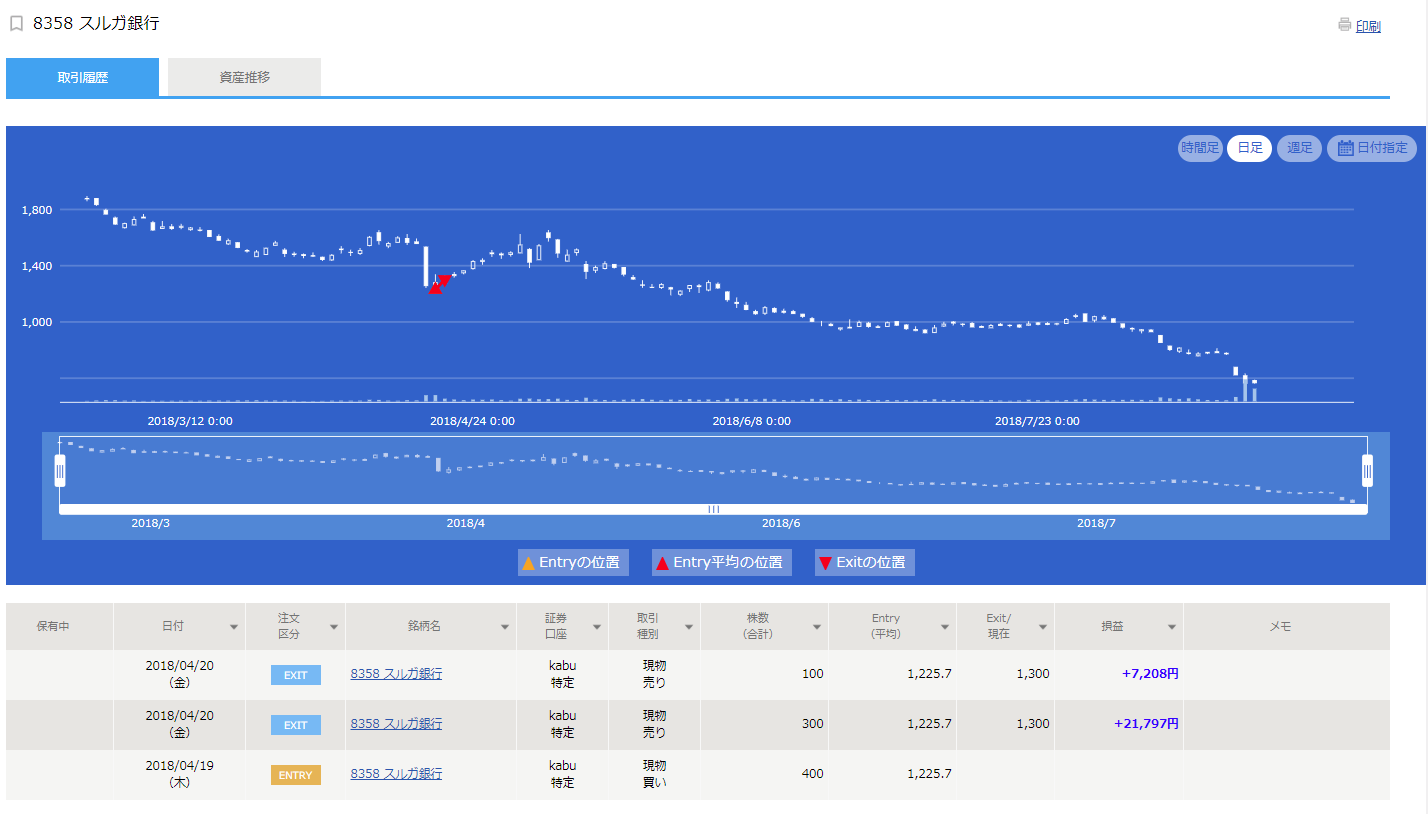Click the bookmark icon beside 8358 スルガ銀行
Viewport: 1428px width, 814px height.
pos(16,24)
